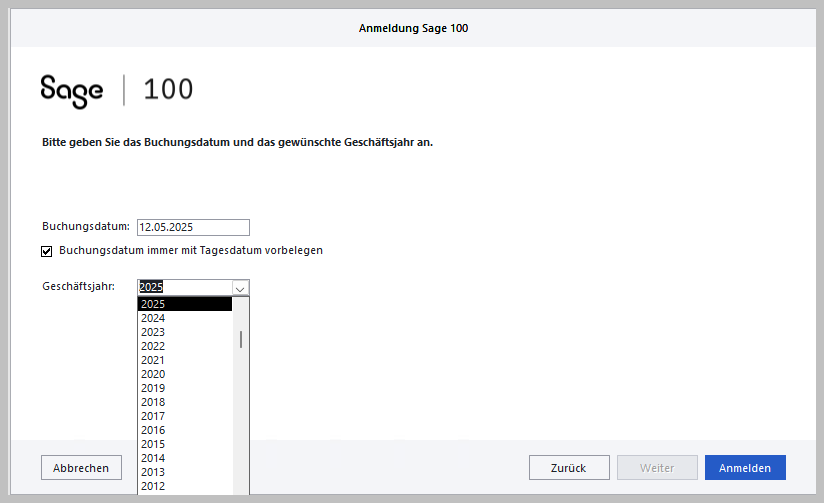Select 2016 in the year list
This screenshot has width=824, height=503.
pyautogui.click(x=184, y=430)
